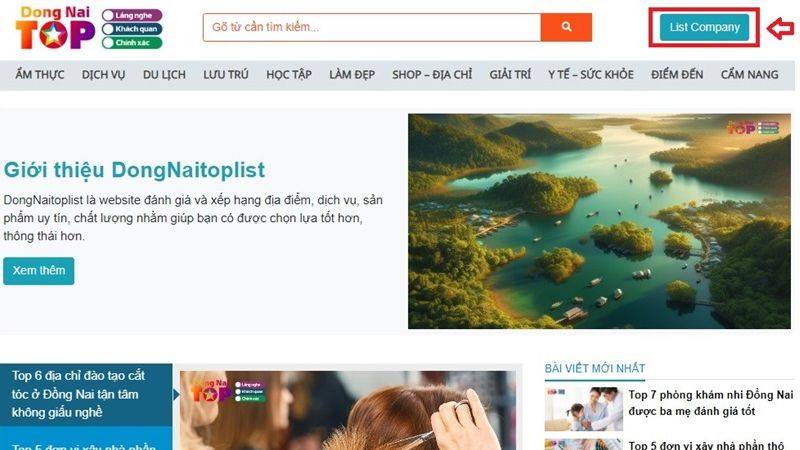The image size is (800, 450).
Task: Click the pediatric clinic article thumbnail
Action: [584, 409]
